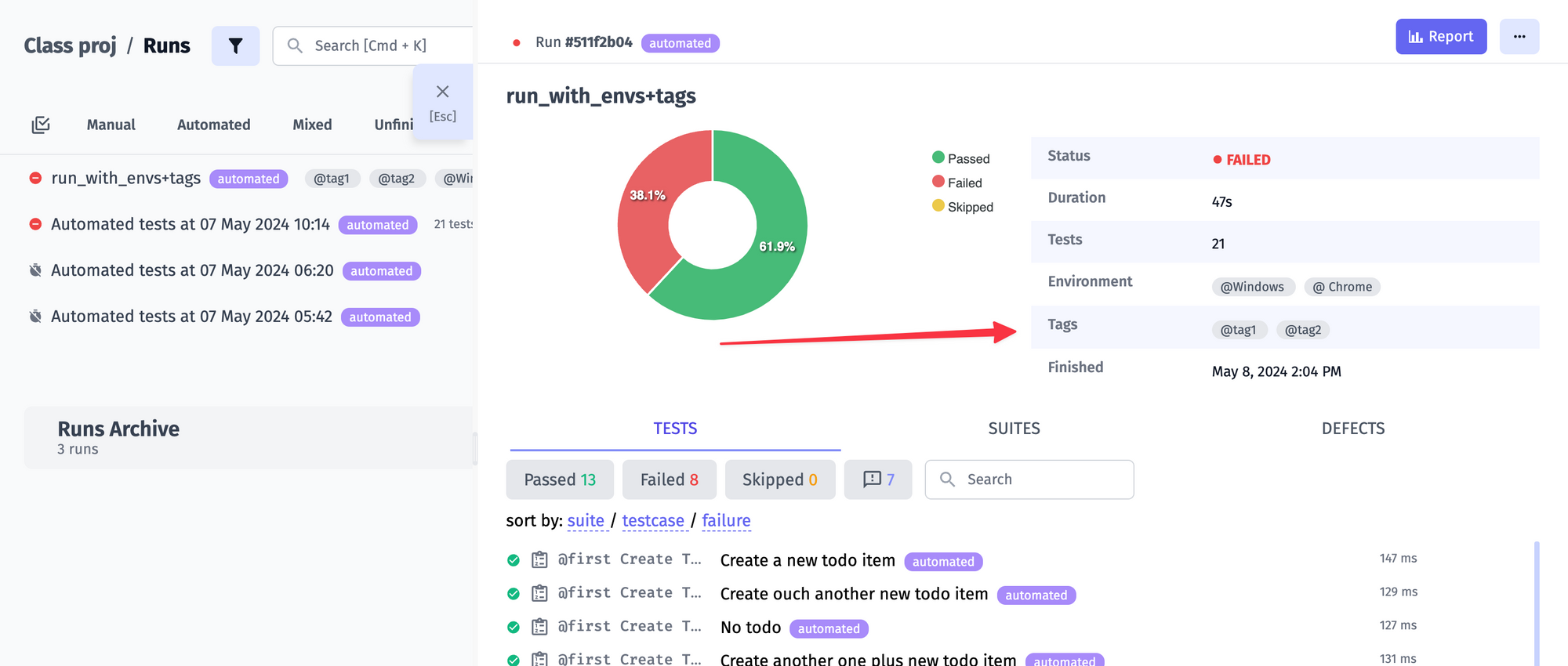Click the clipboard icon for 'No todo'

tap(539, 627)
